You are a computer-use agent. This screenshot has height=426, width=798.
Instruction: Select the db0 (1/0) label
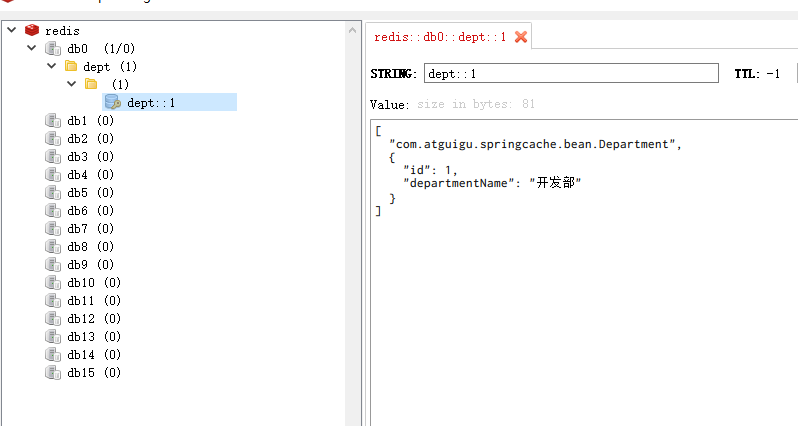tap(101, 49)
